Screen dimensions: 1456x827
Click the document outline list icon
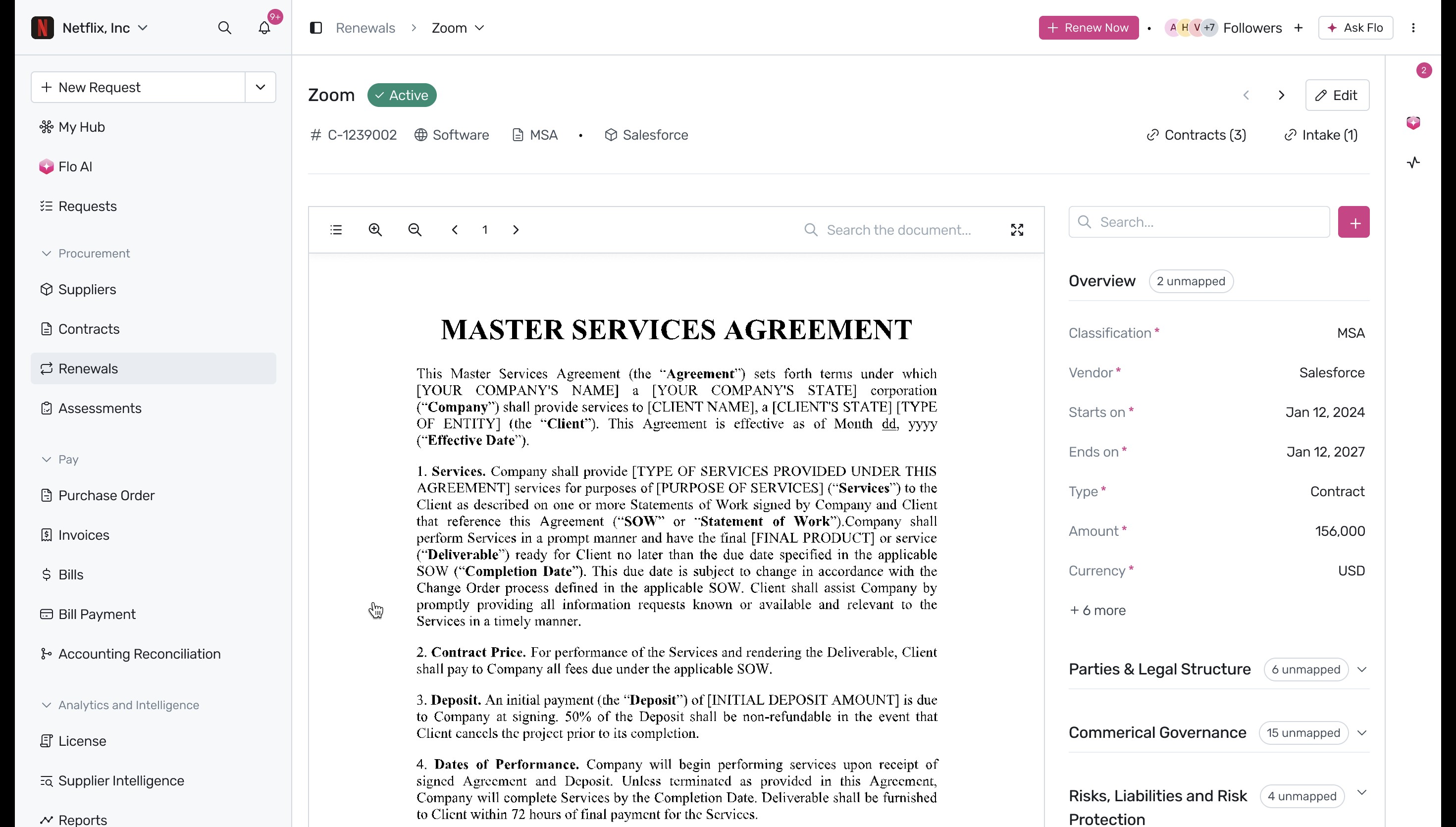[336, 229]
